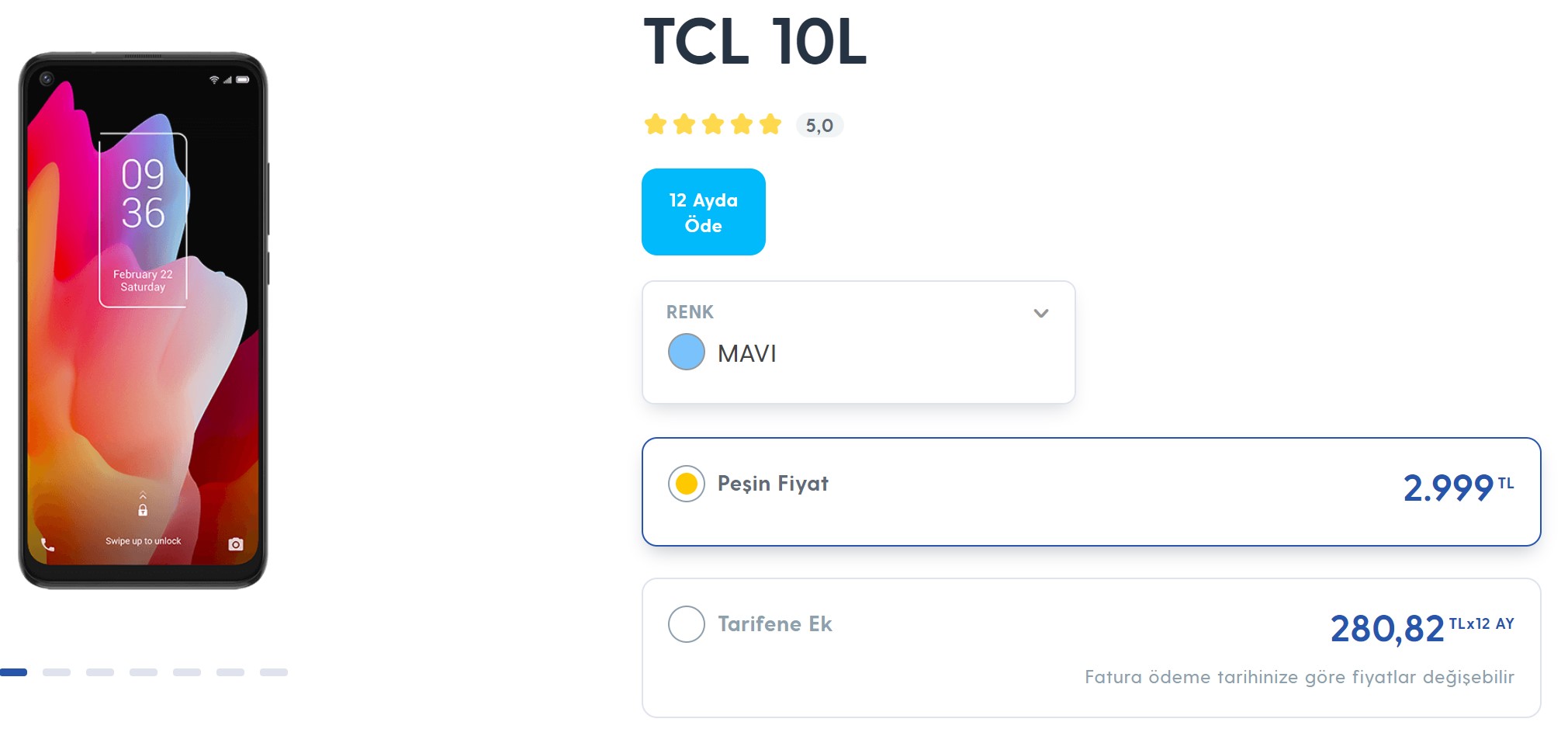Viewport: 1568px width, 736px height.
Task: Click the third rating star
Action: [713, 124]
